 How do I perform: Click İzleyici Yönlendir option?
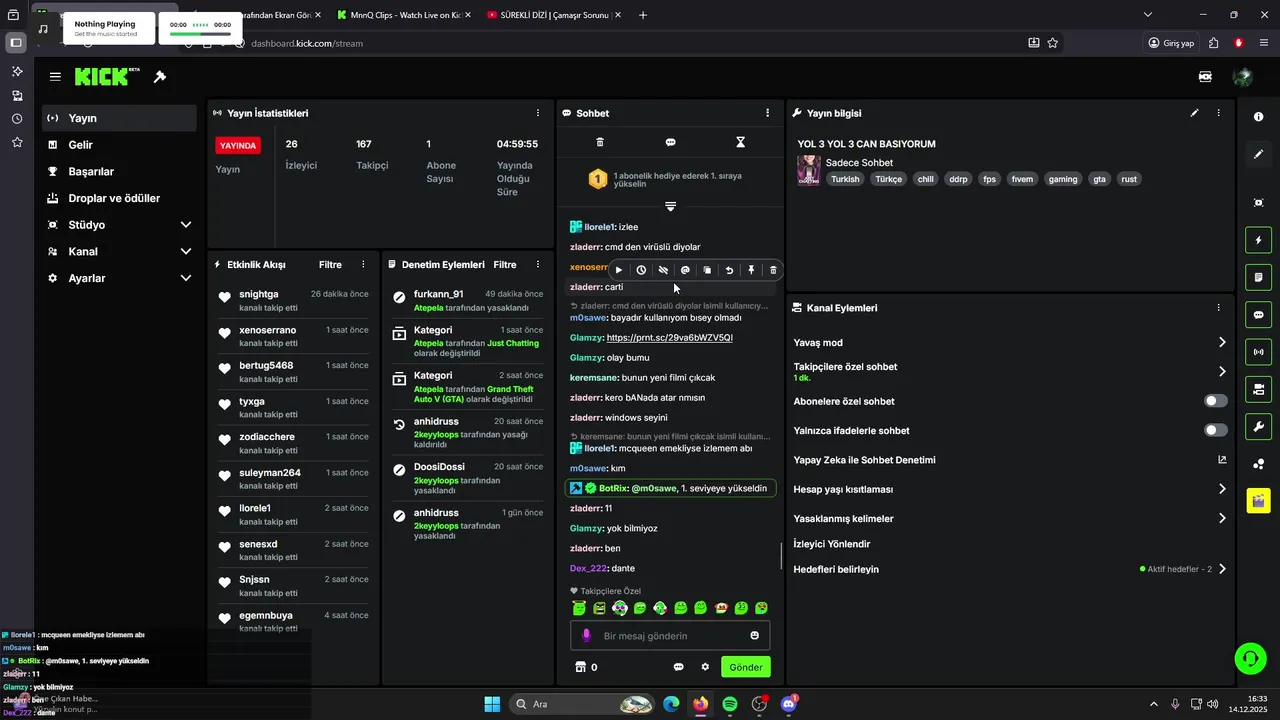(831, 544)
